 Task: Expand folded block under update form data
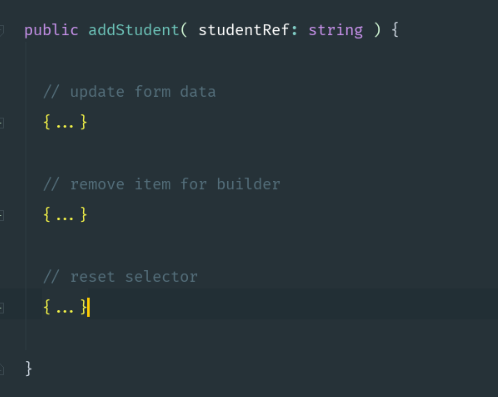coord(65,122)
